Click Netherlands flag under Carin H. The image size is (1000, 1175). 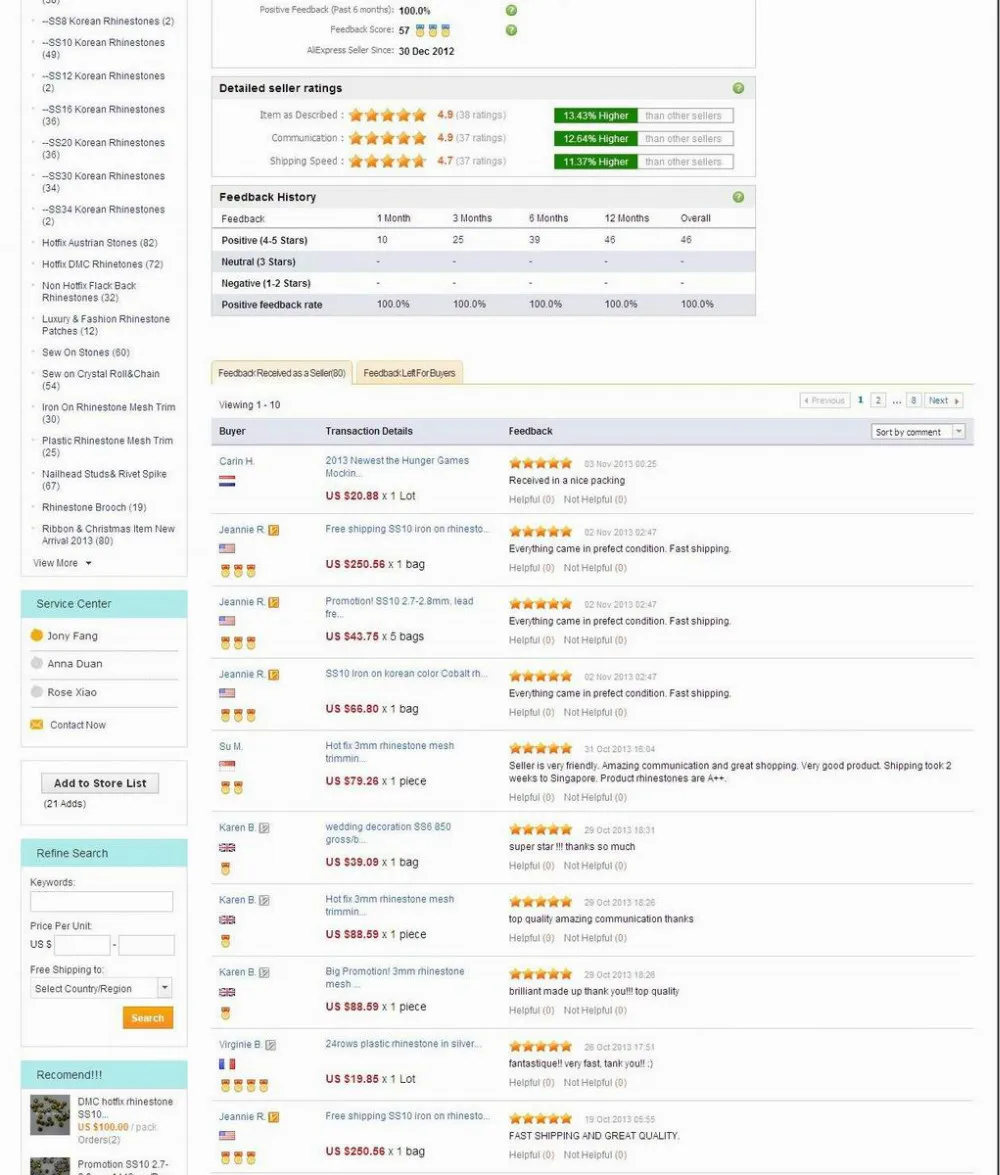click(x=227, y=481)
